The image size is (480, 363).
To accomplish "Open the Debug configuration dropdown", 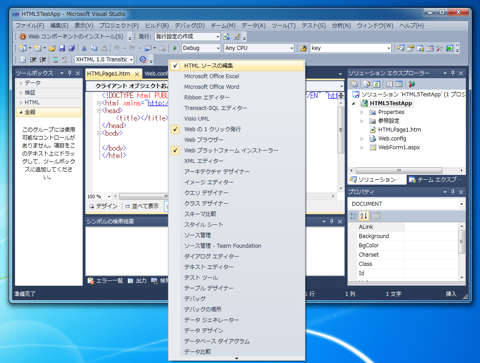I will [x=218, y=48].
